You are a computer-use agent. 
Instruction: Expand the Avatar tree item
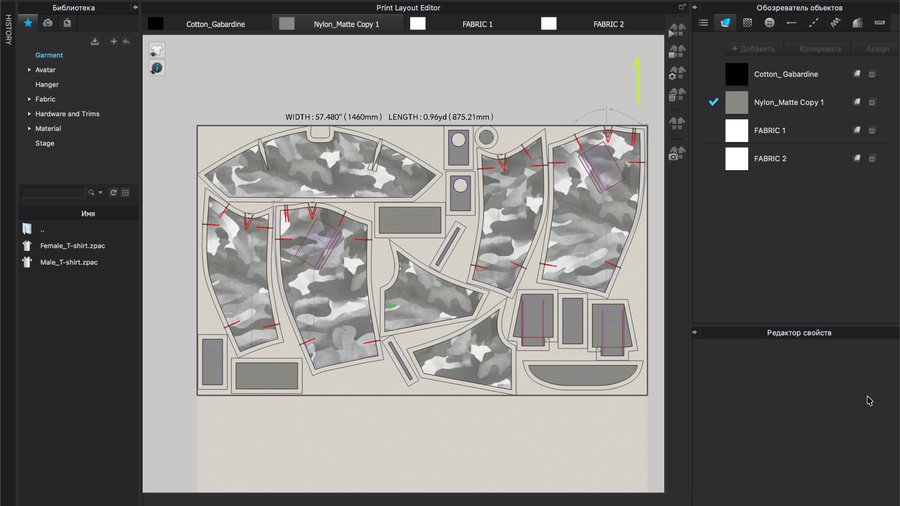30,70
